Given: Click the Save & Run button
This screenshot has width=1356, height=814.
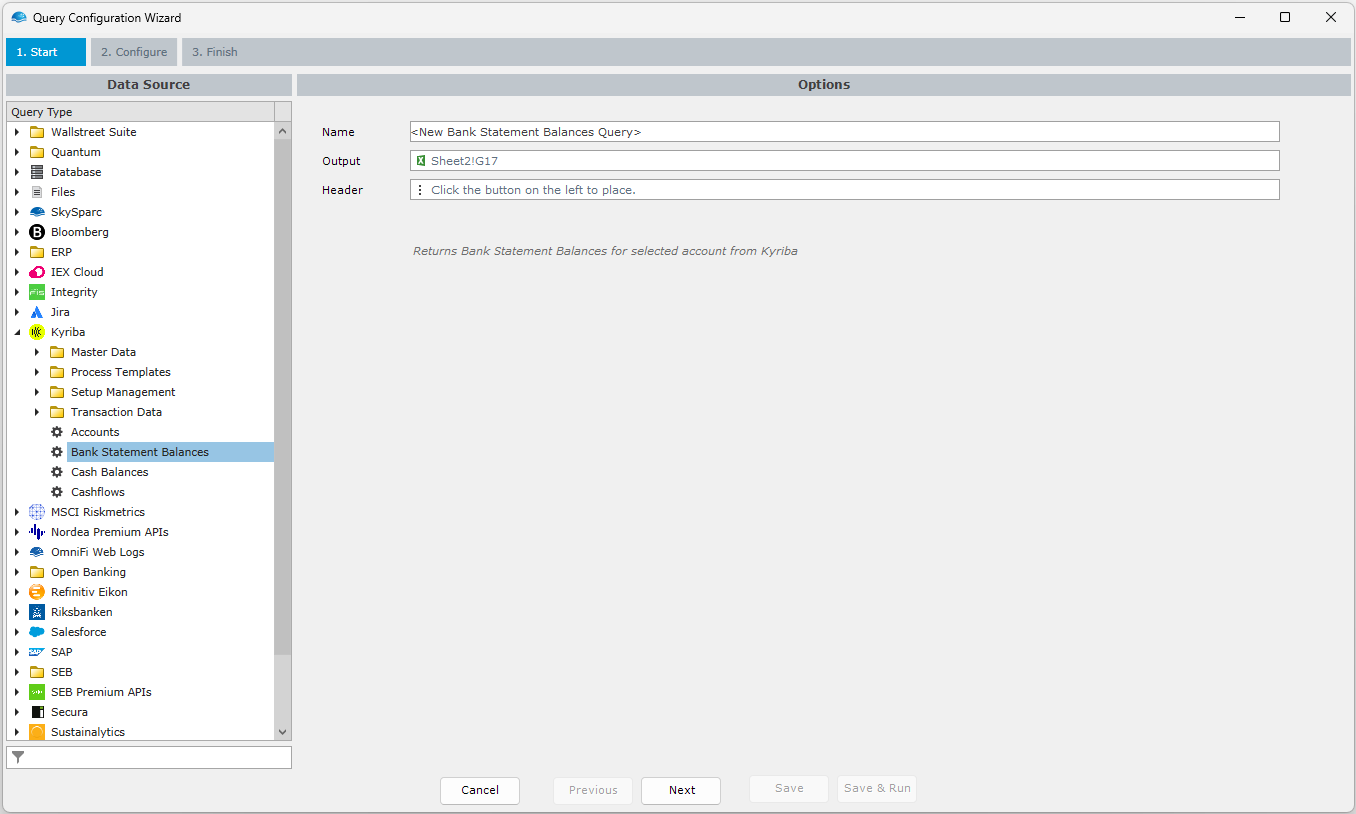Looking at the screenshot, I should pos(877,789).
